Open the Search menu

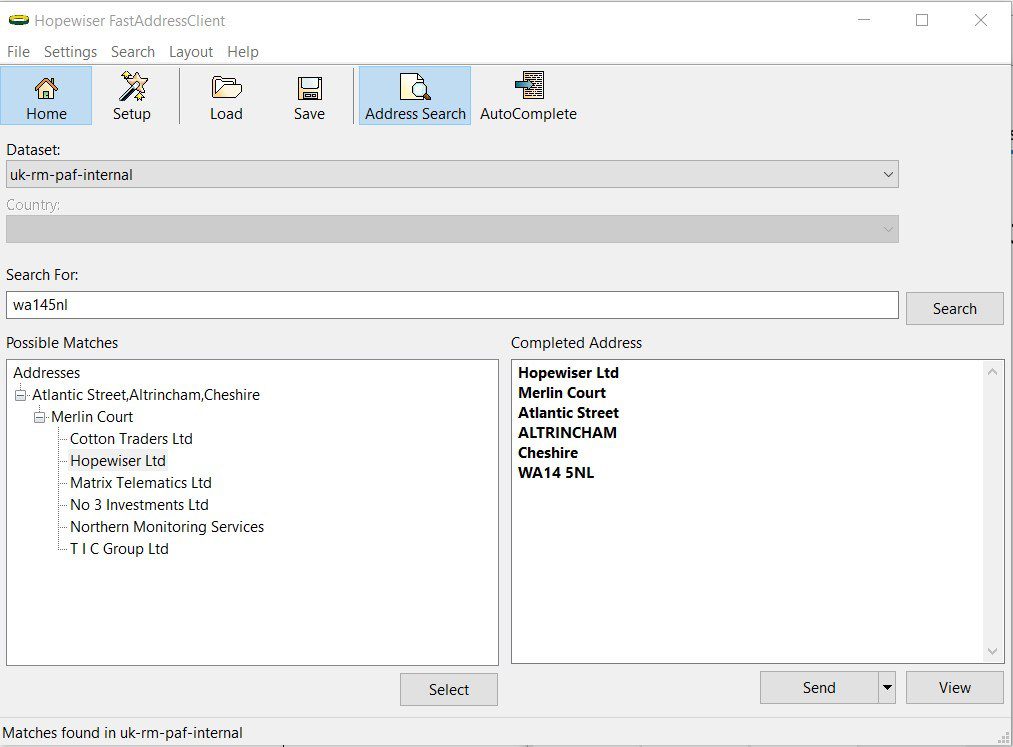pos(133,52)
